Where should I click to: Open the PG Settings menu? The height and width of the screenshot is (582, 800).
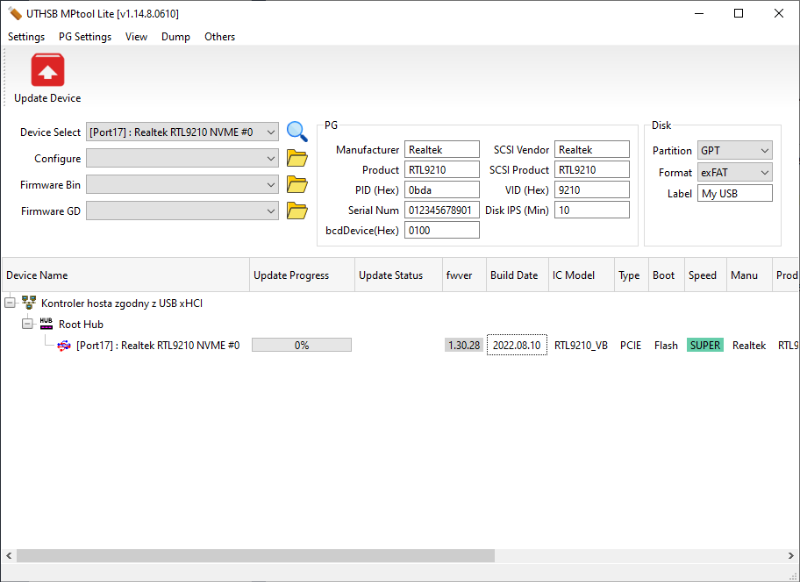coord(85,37)
